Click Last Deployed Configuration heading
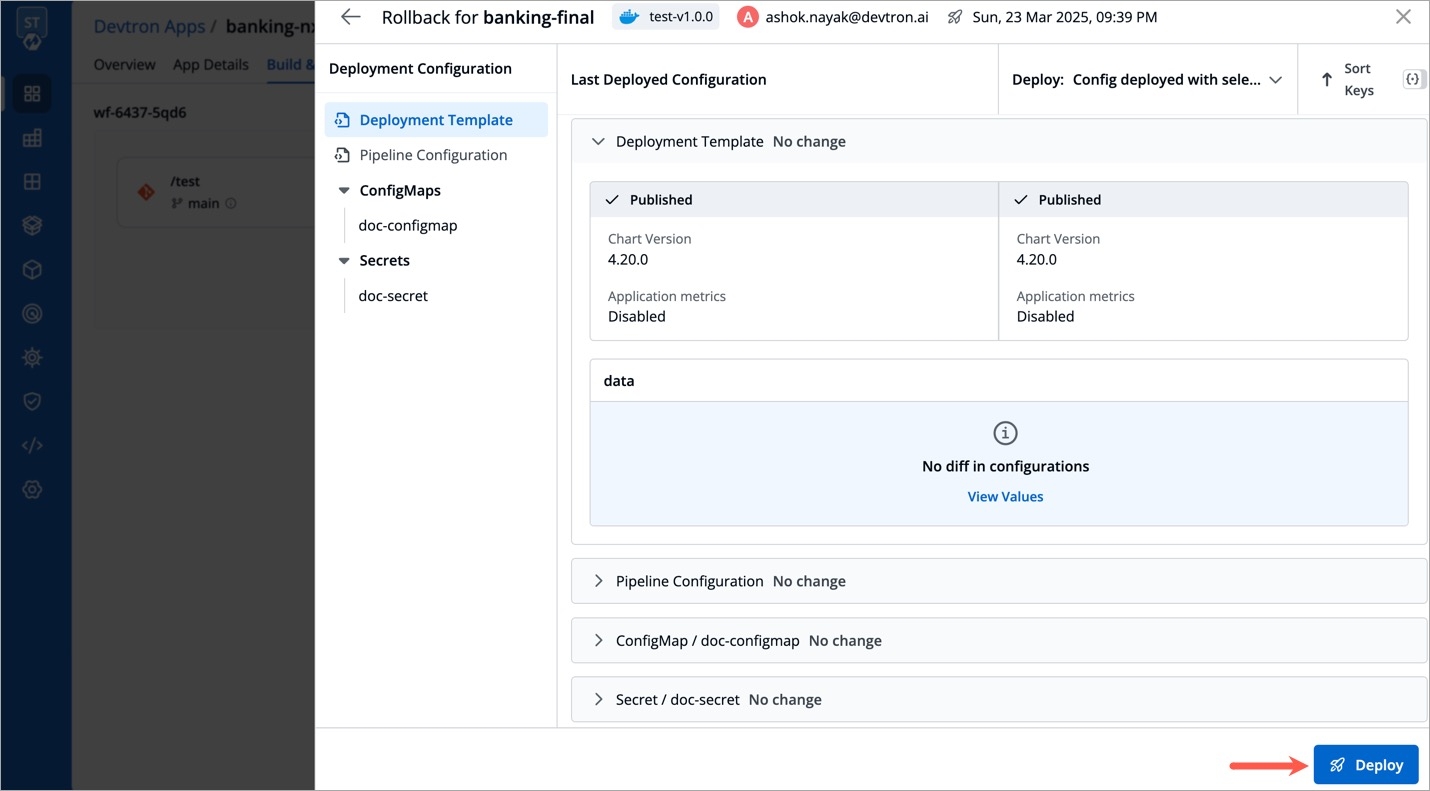This screenshot has width=1430, height=791. click(x=668, y=79)
